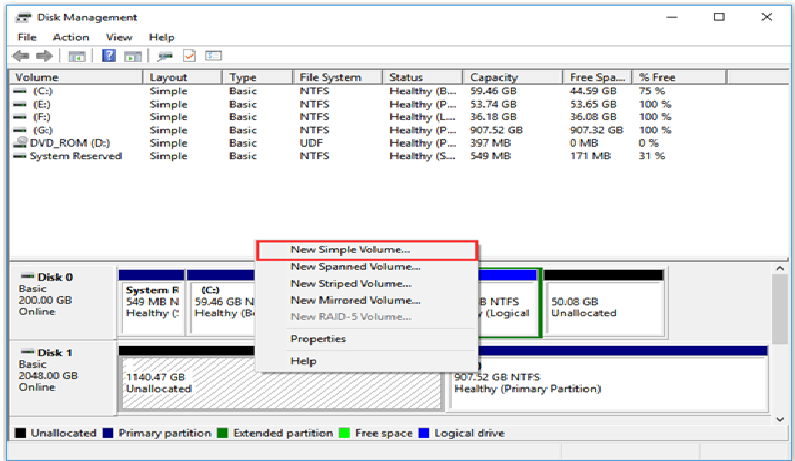Click the Show/Hide console tree icon

pyautogui.click(x=77, y=56)
